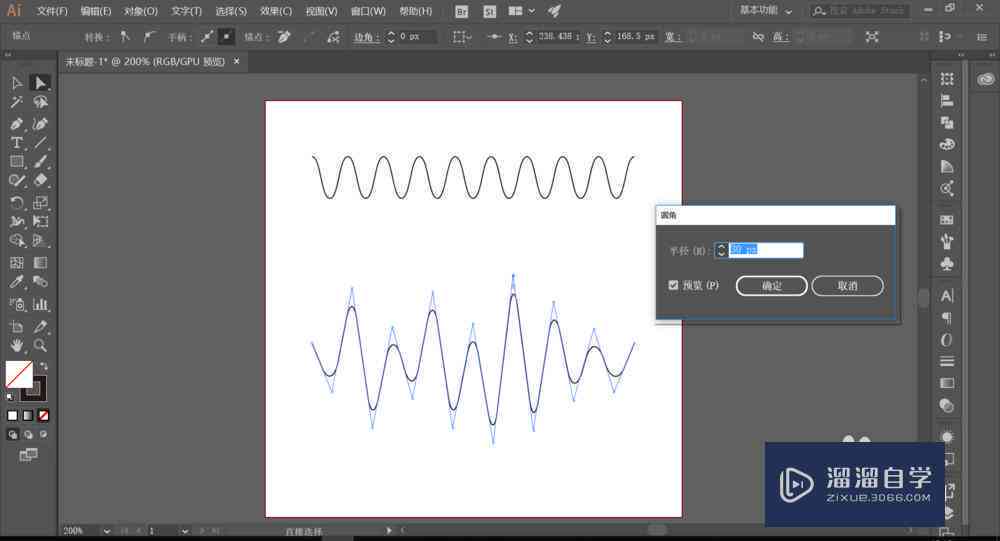The height and width of the screenshot is (541, 1000).
Task: Toggle show handles for selected anchor points
Action: pyautogui.click(x=207, y=37)
